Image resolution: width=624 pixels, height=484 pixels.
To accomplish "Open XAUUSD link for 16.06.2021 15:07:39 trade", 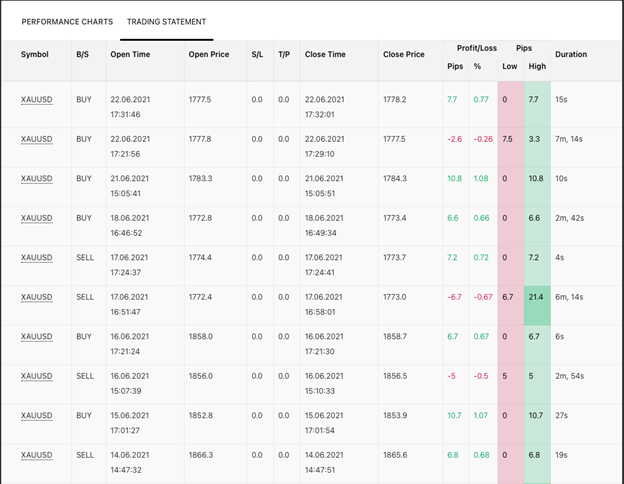I will point(36,376).
